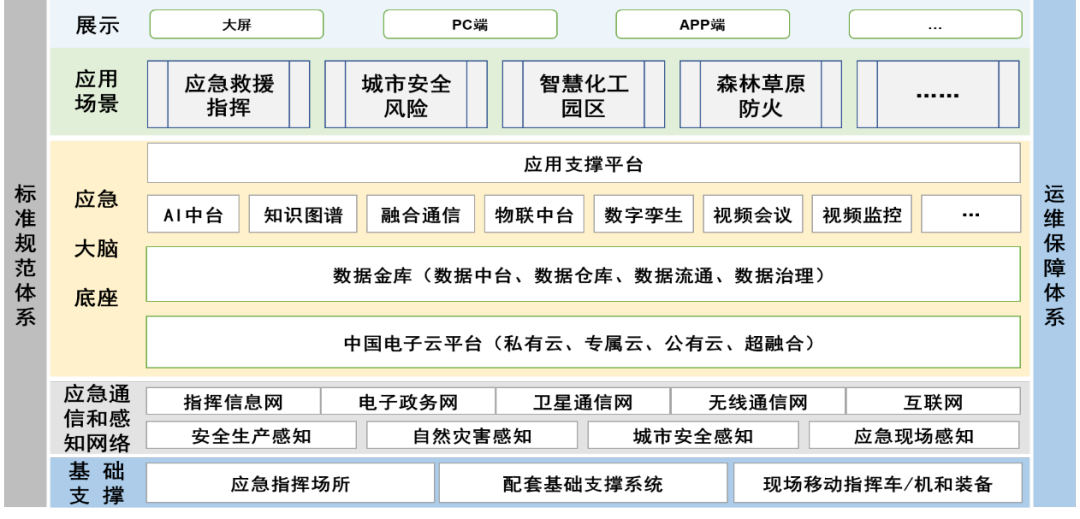Screen dimensions: 1080x519
Task: Select the 视频监控 module box
Action: click(861, 215)
